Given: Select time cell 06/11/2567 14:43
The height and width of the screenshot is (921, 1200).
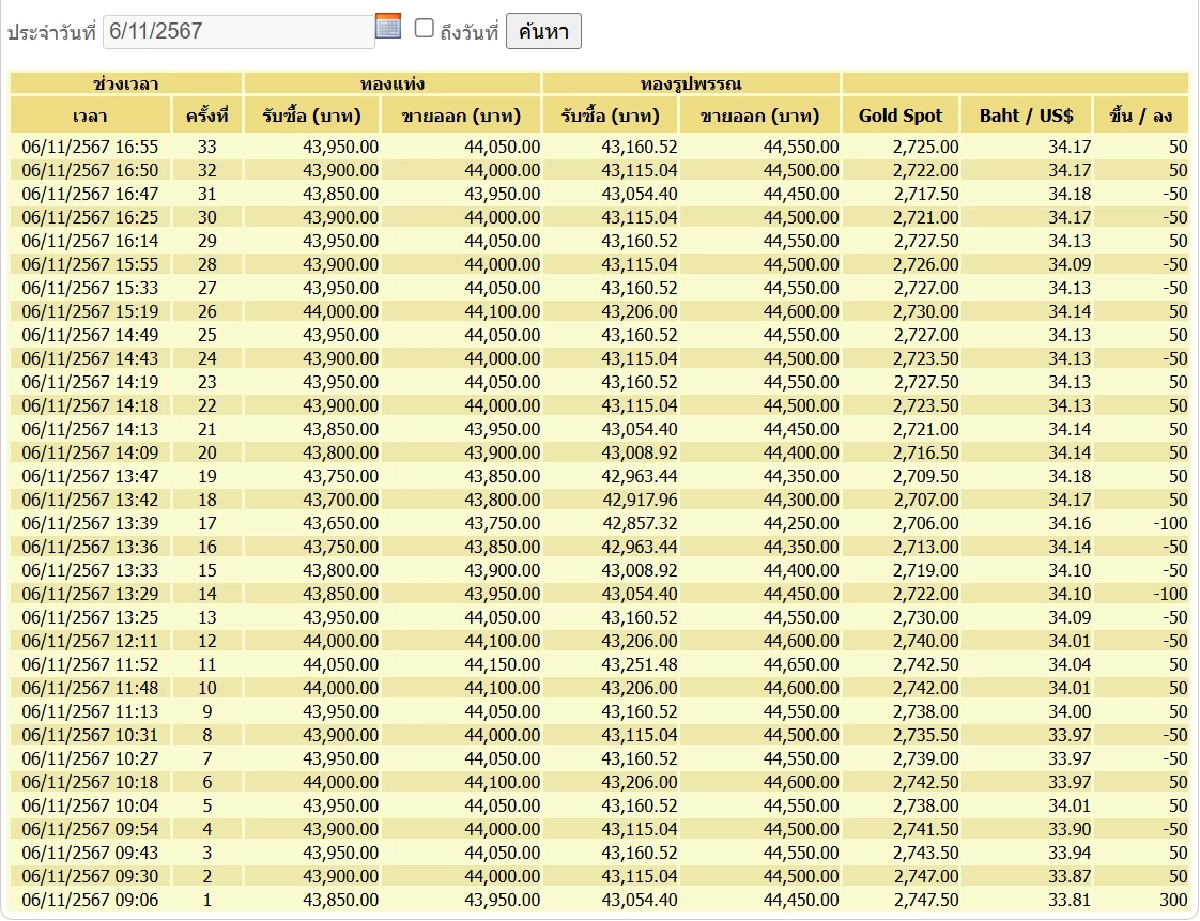Looking at the screenshot, I should pyautogui.click(x=90, y=358).
